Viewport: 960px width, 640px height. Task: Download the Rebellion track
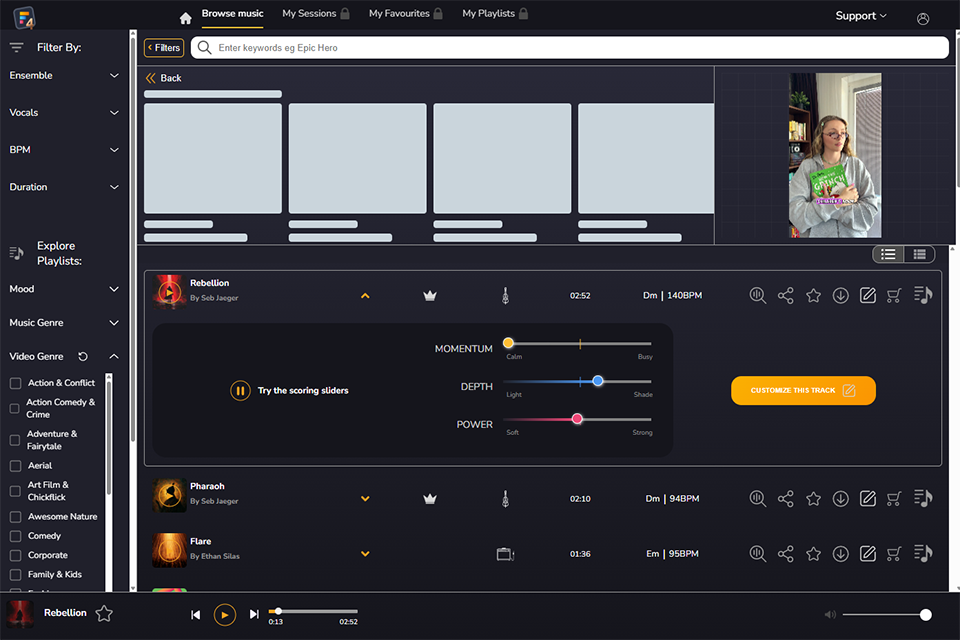click(841, 295)
